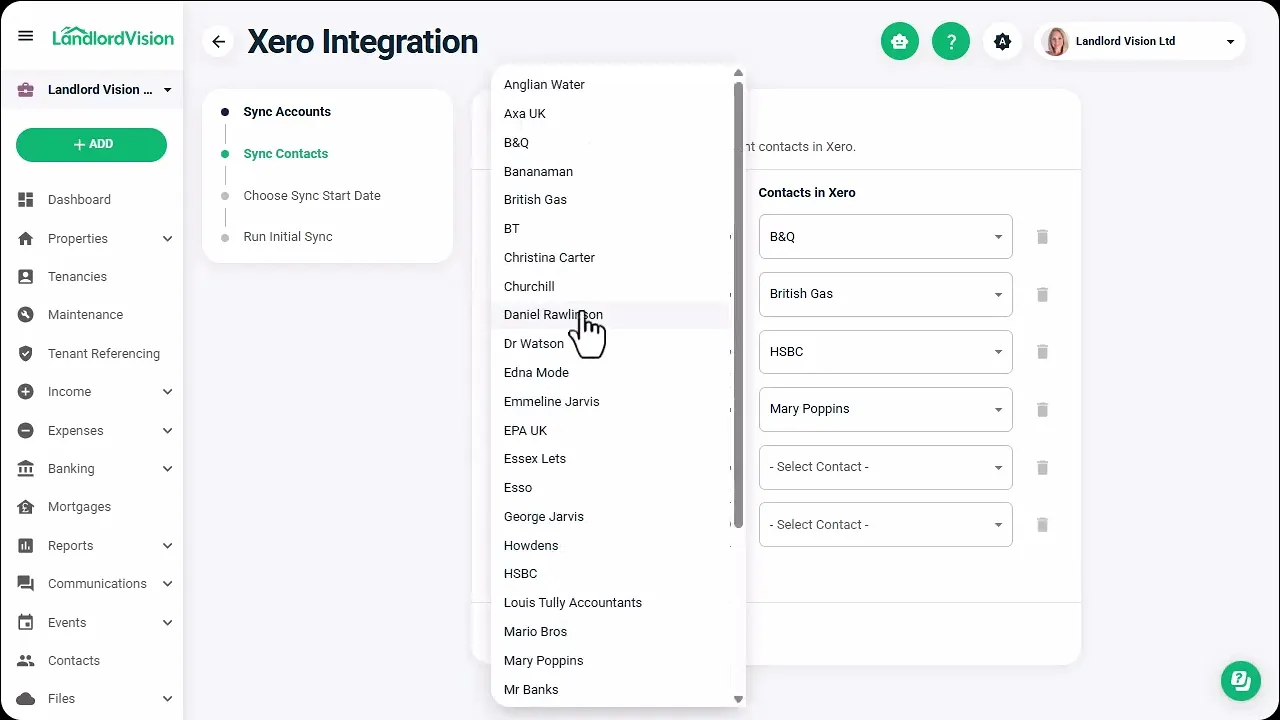
Task: Click the contact list scrollbar thumb
Action: click(739, 304)
